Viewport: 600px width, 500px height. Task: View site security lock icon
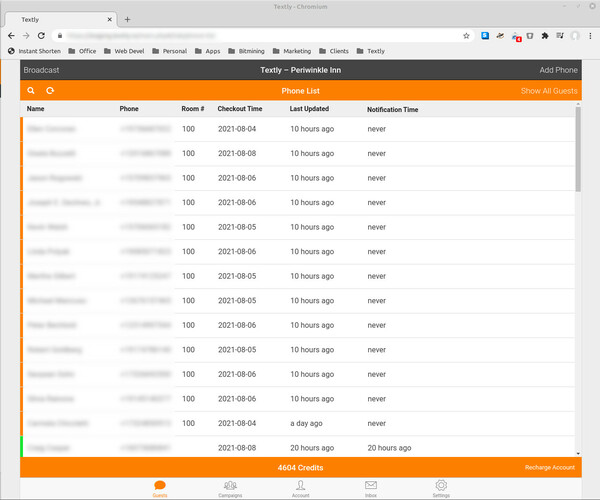[60, 36]
